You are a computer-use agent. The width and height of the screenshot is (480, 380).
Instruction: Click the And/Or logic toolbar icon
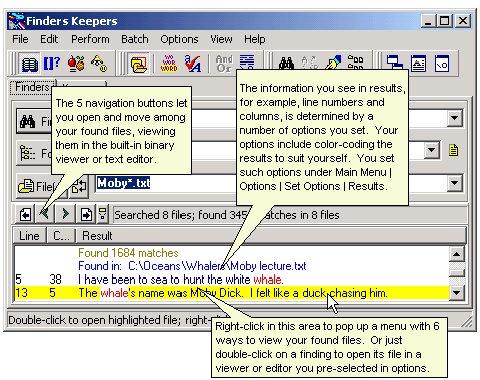pyautogui.click(x=224, y=63)
